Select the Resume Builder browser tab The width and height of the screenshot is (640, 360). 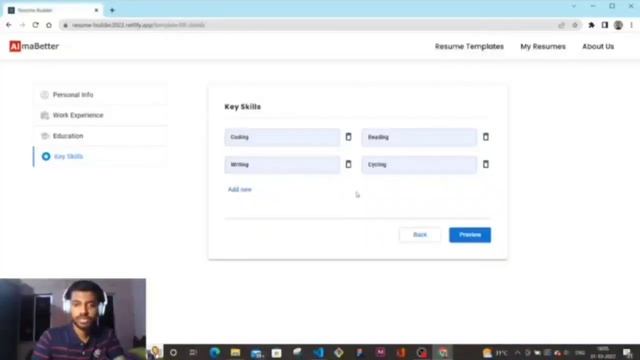[x=53, y=10]
